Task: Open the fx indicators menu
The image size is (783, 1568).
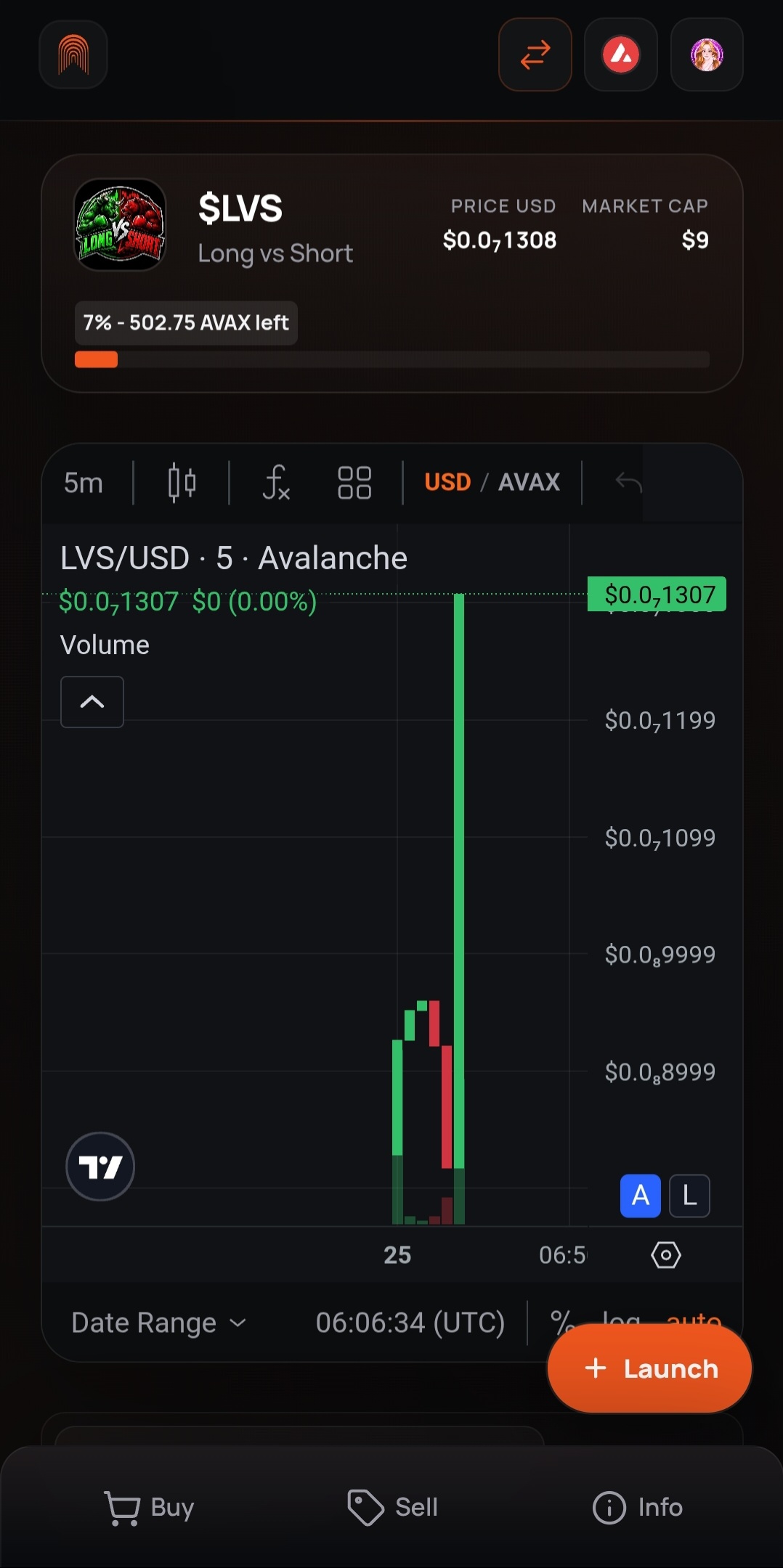Action: point(276,482)
